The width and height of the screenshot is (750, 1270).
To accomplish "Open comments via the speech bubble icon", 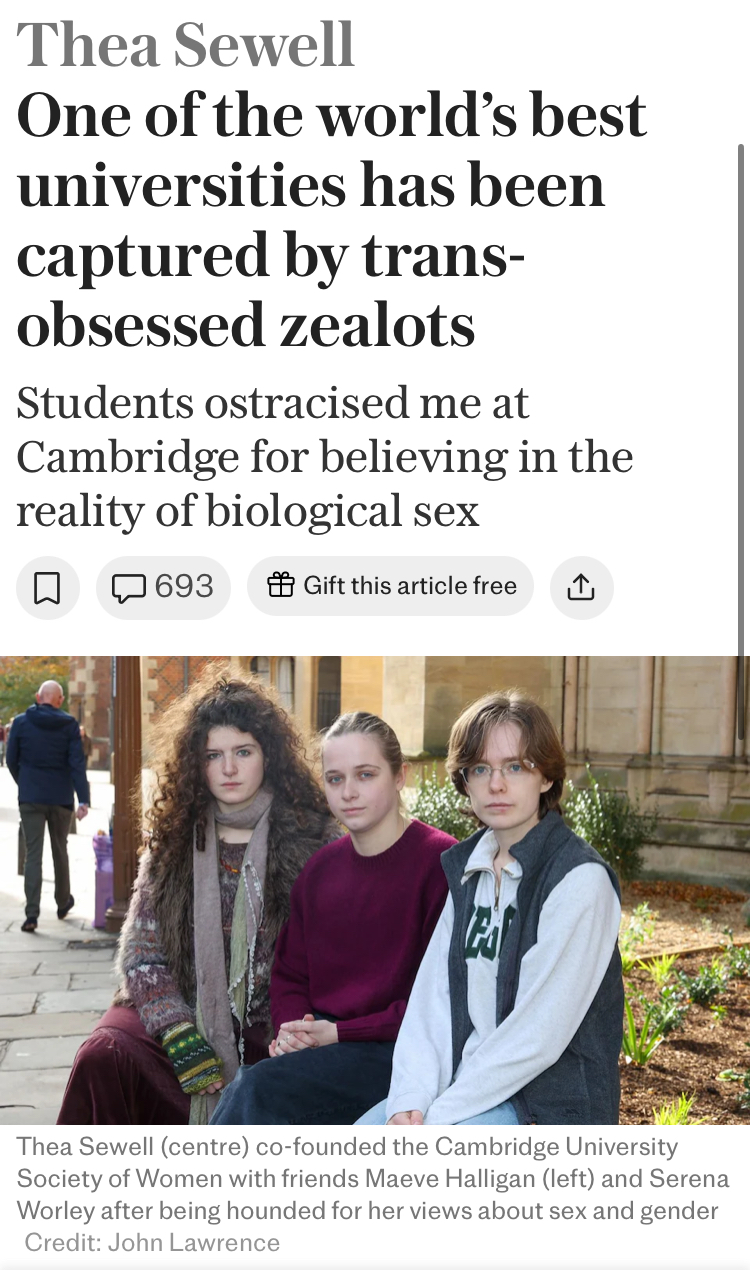I will coord(128,587).
